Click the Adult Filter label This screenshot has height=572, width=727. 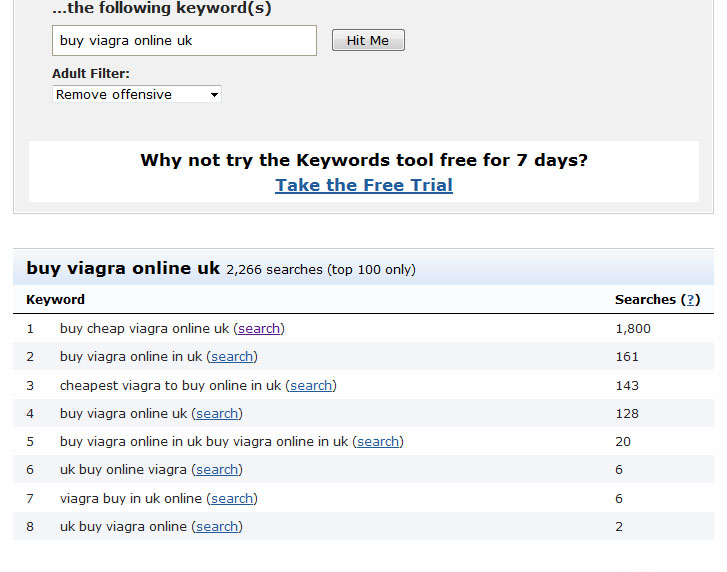(x=91, y=74)
